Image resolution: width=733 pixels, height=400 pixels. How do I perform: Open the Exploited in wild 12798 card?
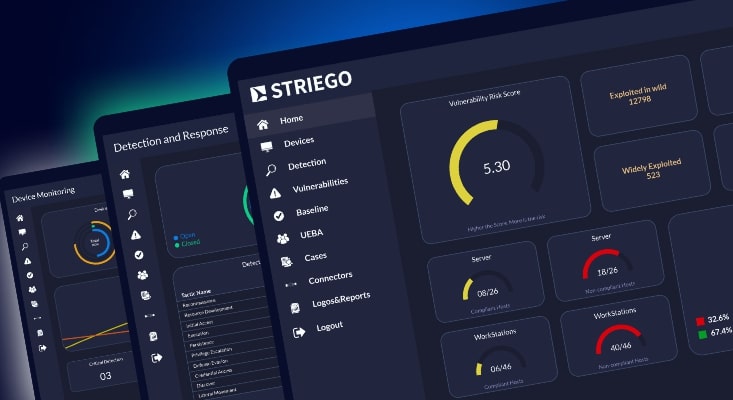tap(638, 95)
